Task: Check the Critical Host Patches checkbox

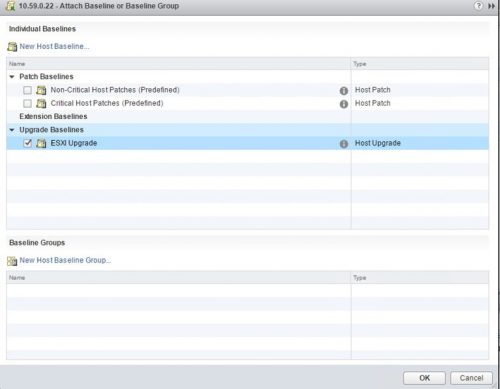Action: pos(27,103)
